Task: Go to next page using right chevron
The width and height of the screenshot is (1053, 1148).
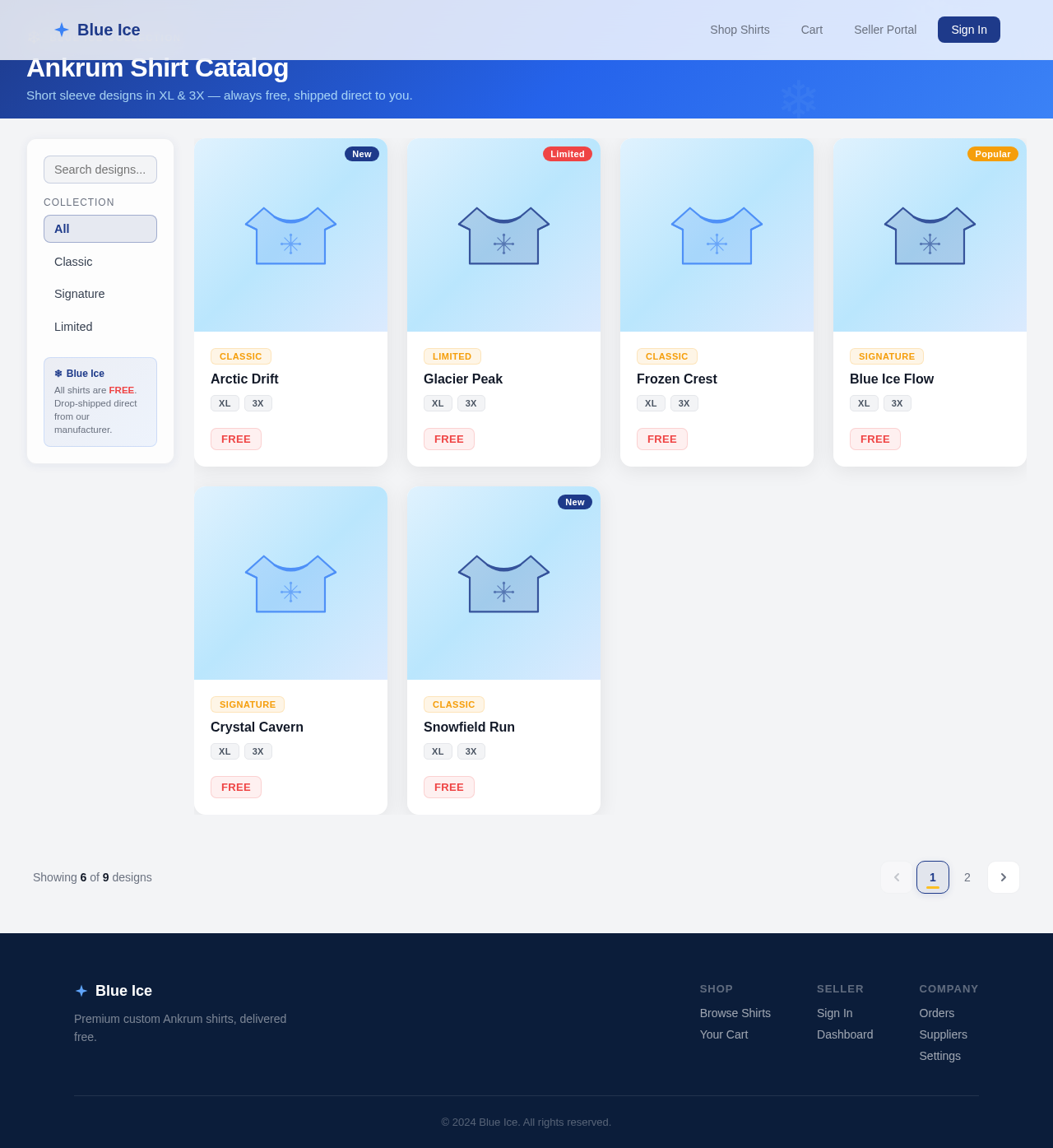Action: (x=1004, y=877)
